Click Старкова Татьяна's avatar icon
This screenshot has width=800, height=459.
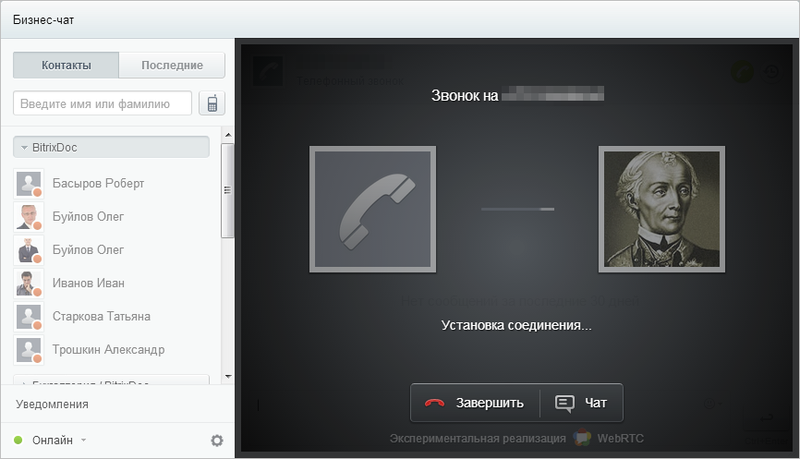click(29, 316)
